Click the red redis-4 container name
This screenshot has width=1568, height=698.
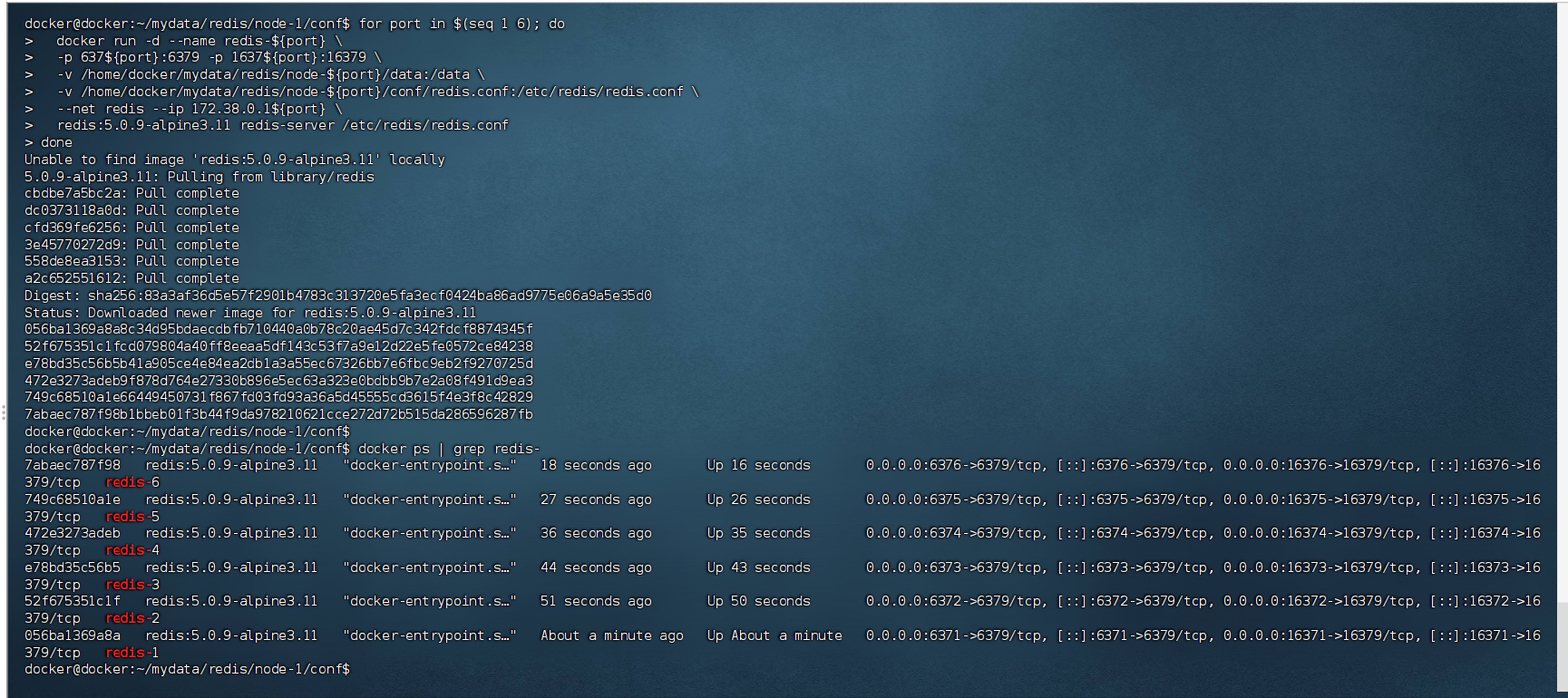point(132,550)
